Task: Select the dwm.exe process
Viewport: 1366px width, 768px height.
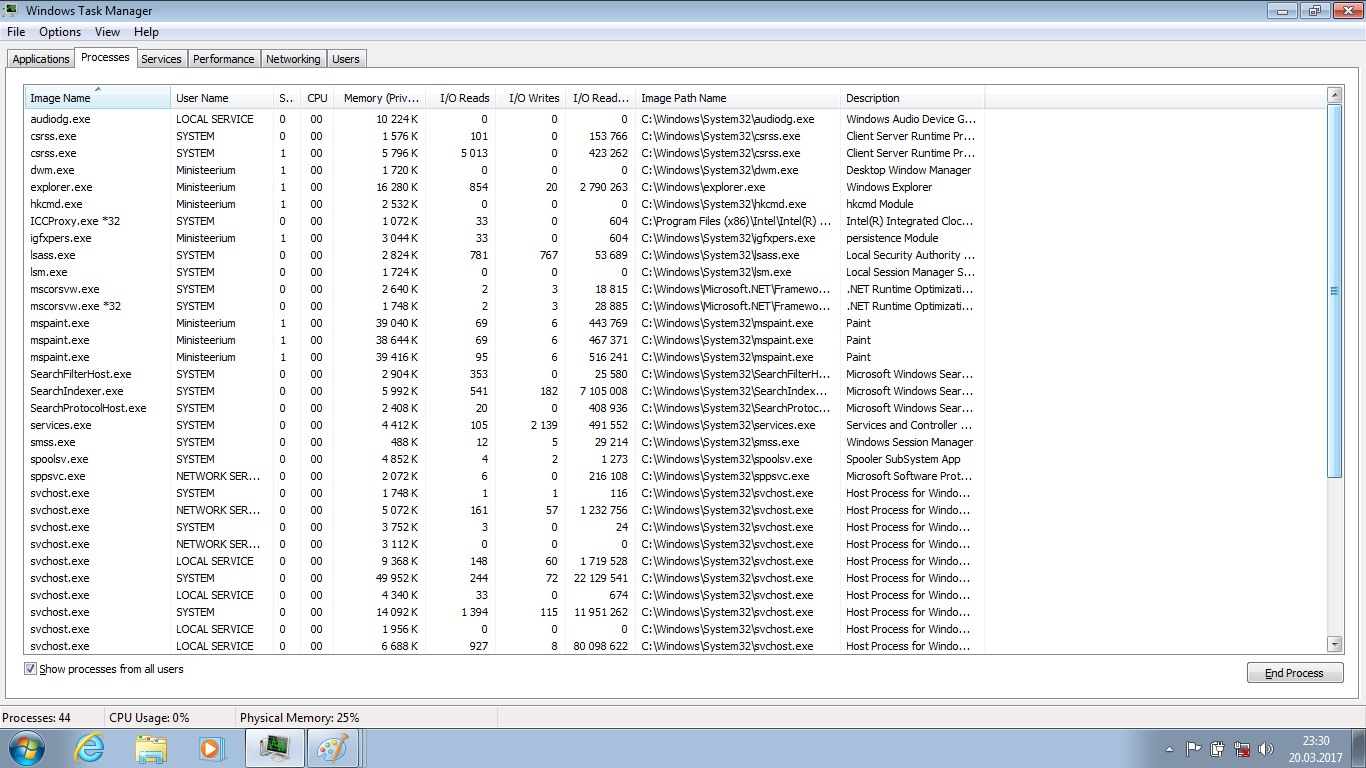Action: pos(505,170)
